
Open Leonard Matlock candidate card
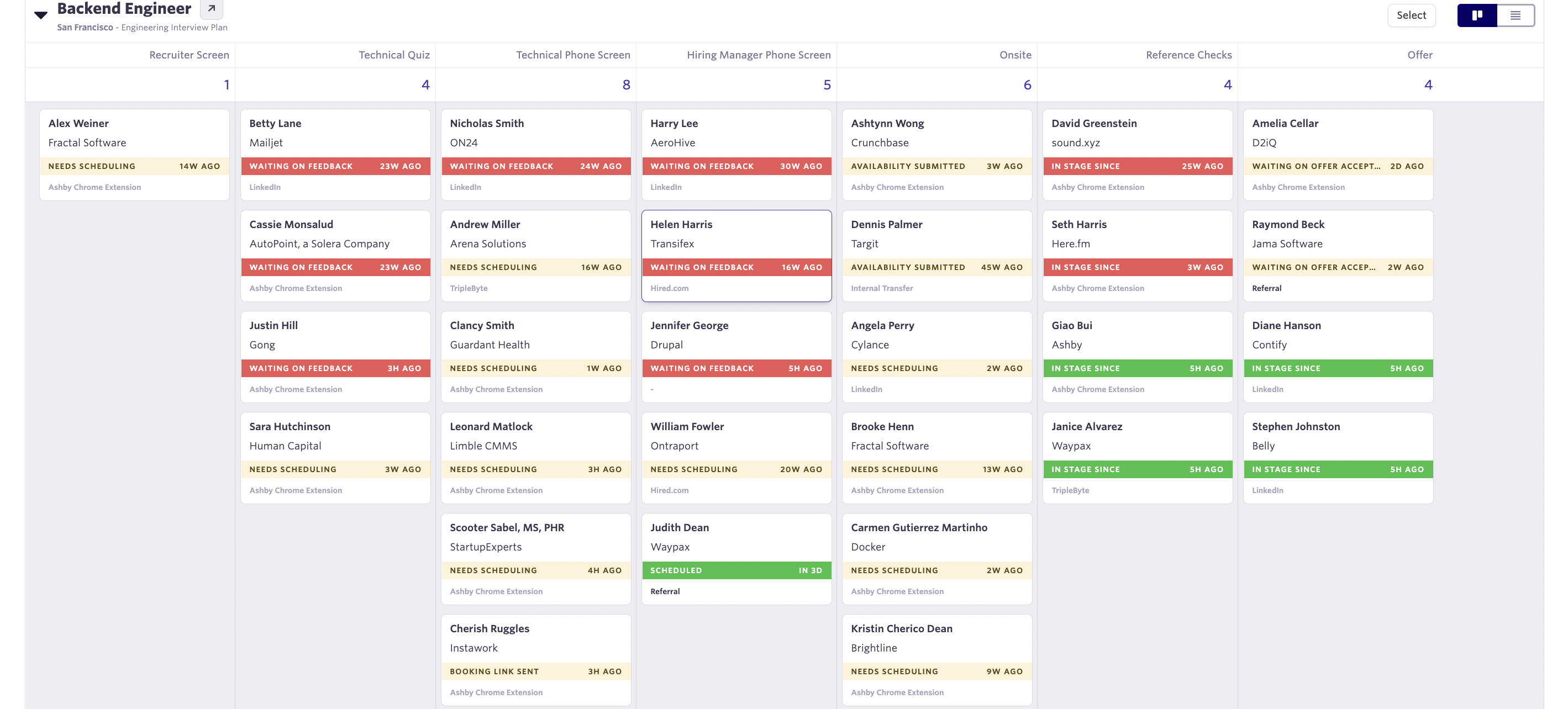tap(536, 458)
